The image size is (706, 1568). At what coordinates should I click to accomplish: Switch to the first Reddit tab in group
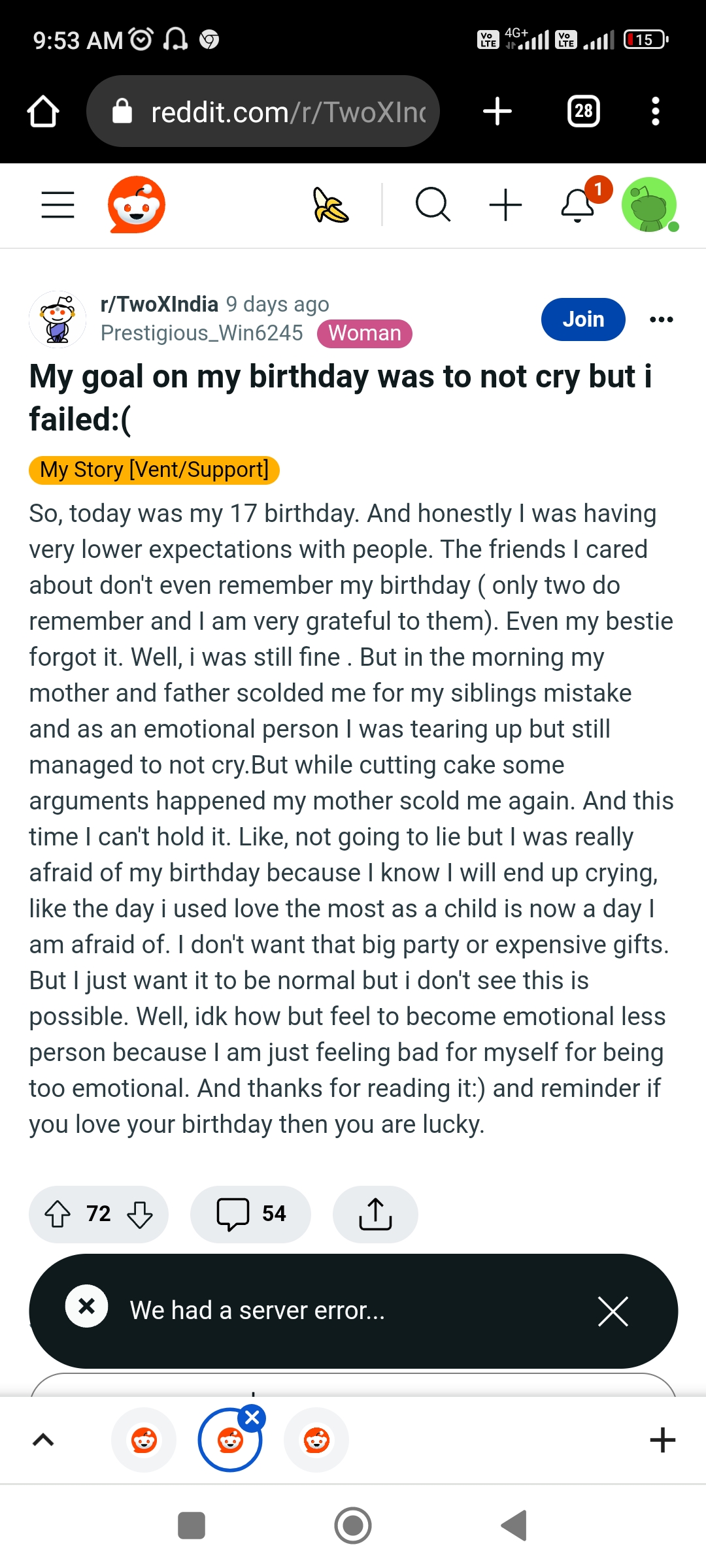144,1440
